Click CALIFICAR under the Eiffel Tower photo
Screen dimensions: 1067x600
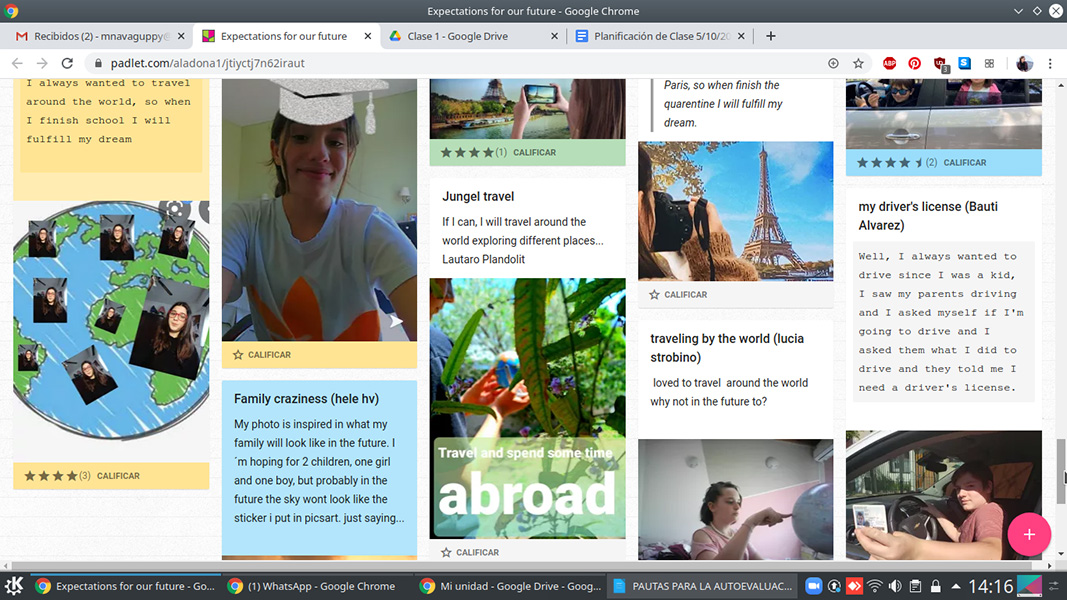coord(685,295)
